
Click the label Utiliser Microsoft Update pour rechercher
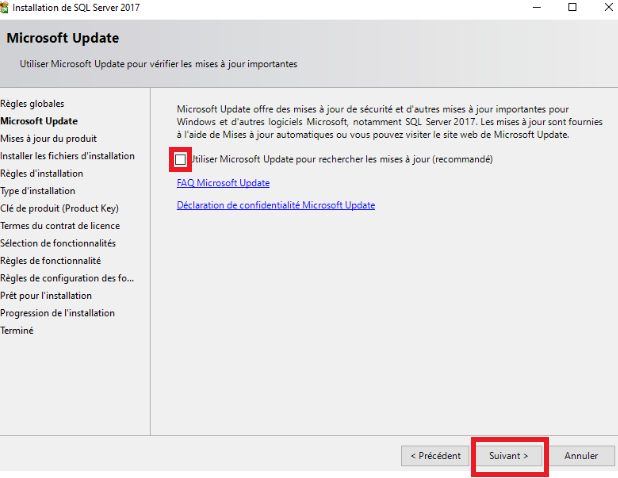pyautogui.click(x=342, y=159)
